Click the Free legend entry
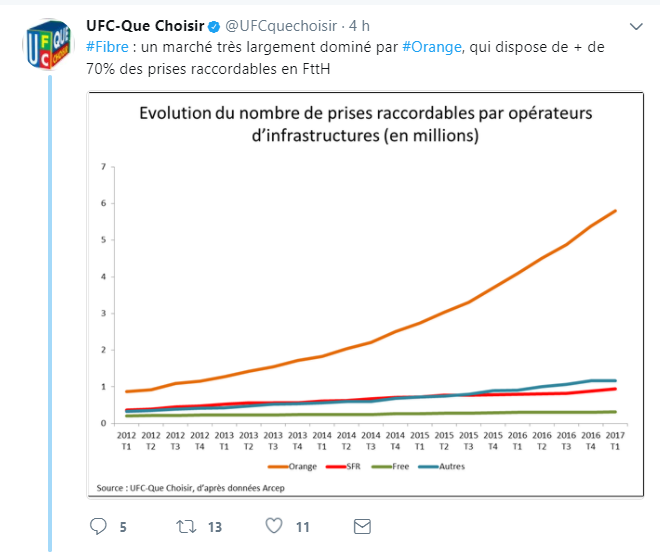 [391, 467]
